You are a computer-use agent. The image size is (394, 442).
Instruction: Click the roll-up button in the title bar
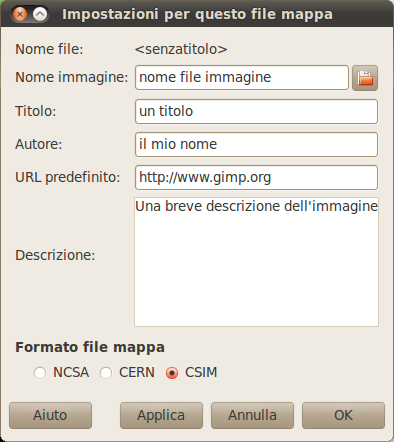[x=40, y=14]
